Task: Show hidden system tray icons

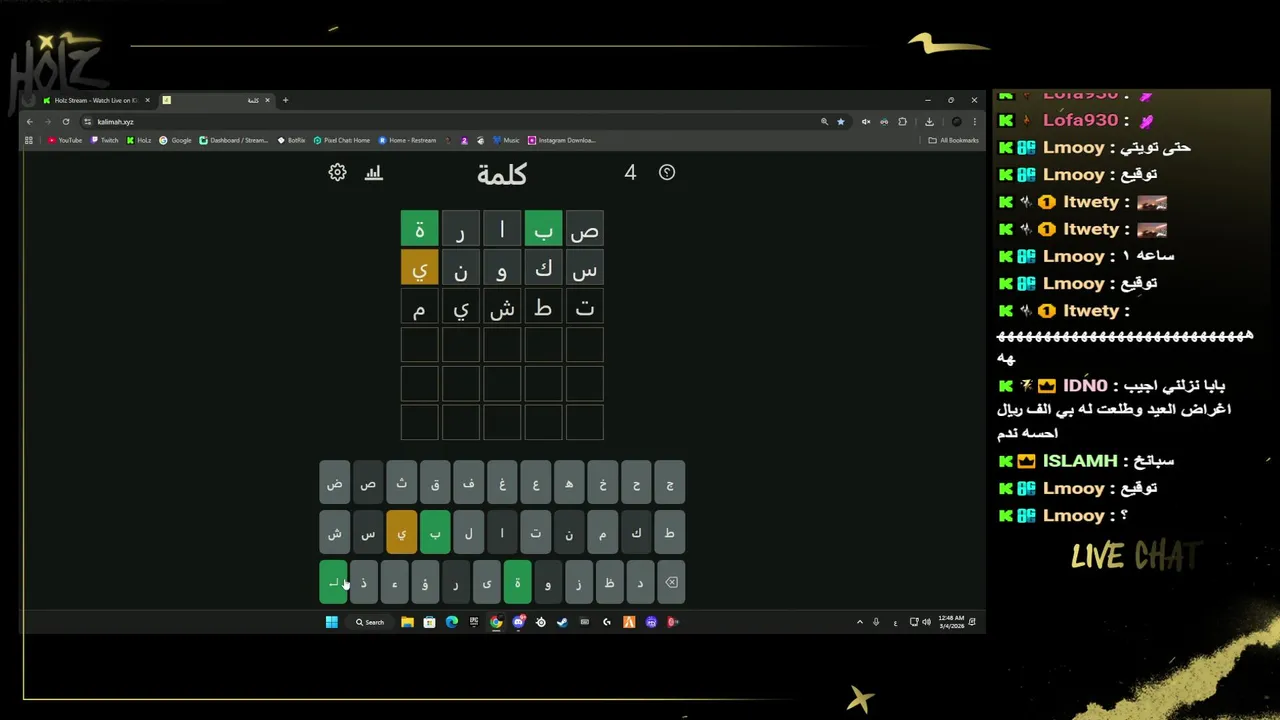Action: (x=859, y=622)
